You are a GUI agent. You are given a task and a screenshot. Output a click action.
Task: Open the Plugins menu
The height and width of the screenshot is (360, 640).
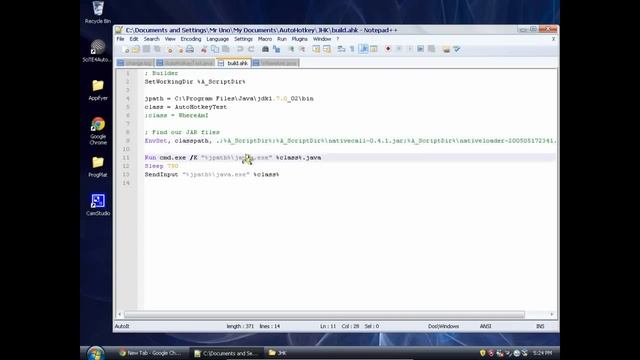click(300, 39)
